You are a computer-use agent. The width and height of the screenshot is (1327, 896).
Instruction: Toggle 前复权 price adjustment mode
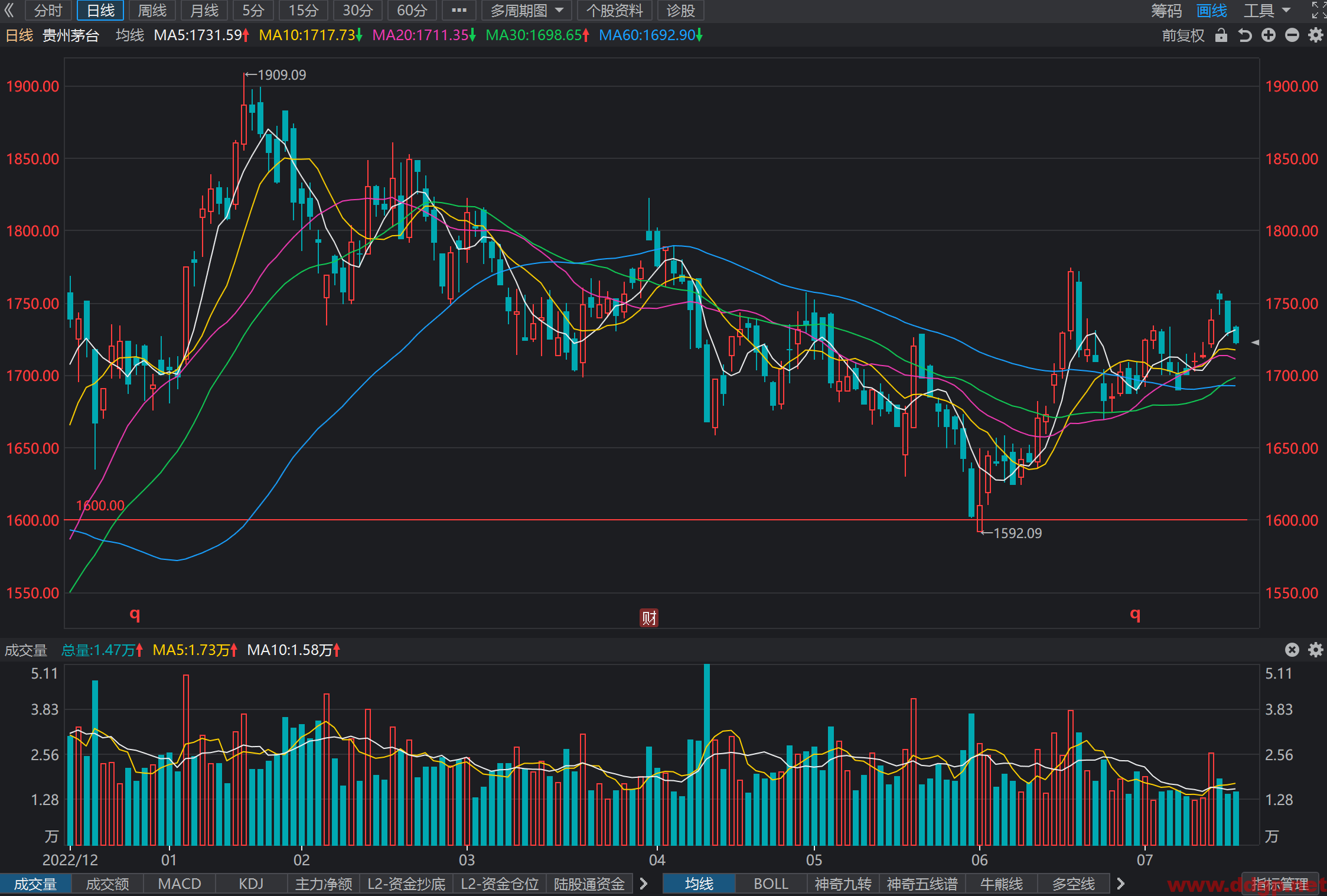point(1183,35)
